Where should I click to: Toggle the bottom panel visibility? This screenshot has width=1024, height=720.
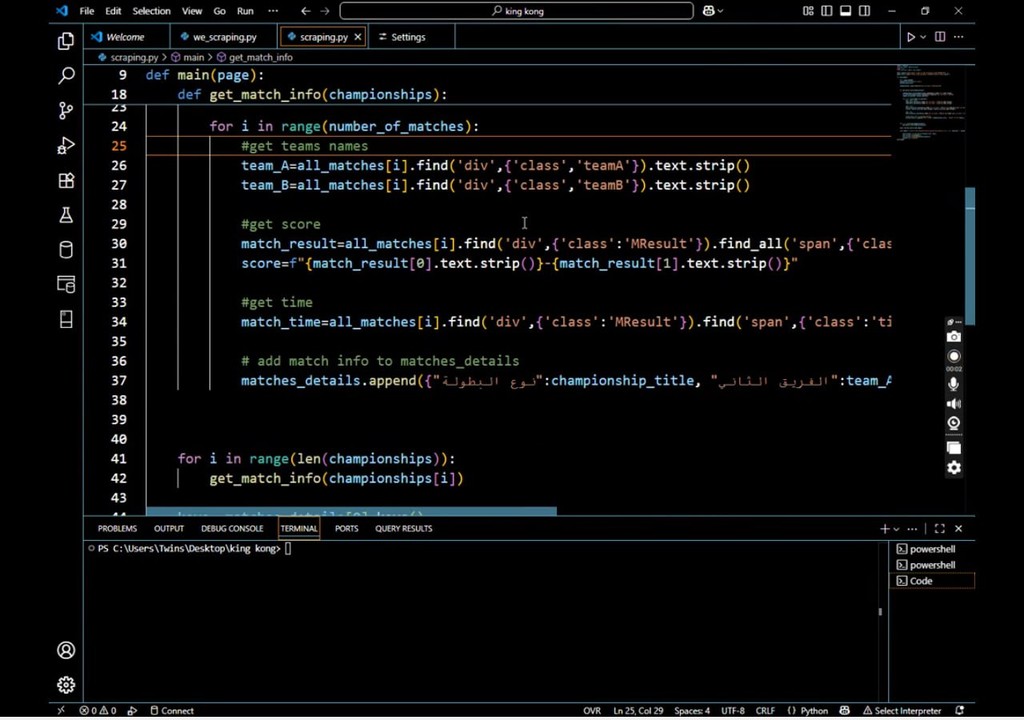pos(845,11)
